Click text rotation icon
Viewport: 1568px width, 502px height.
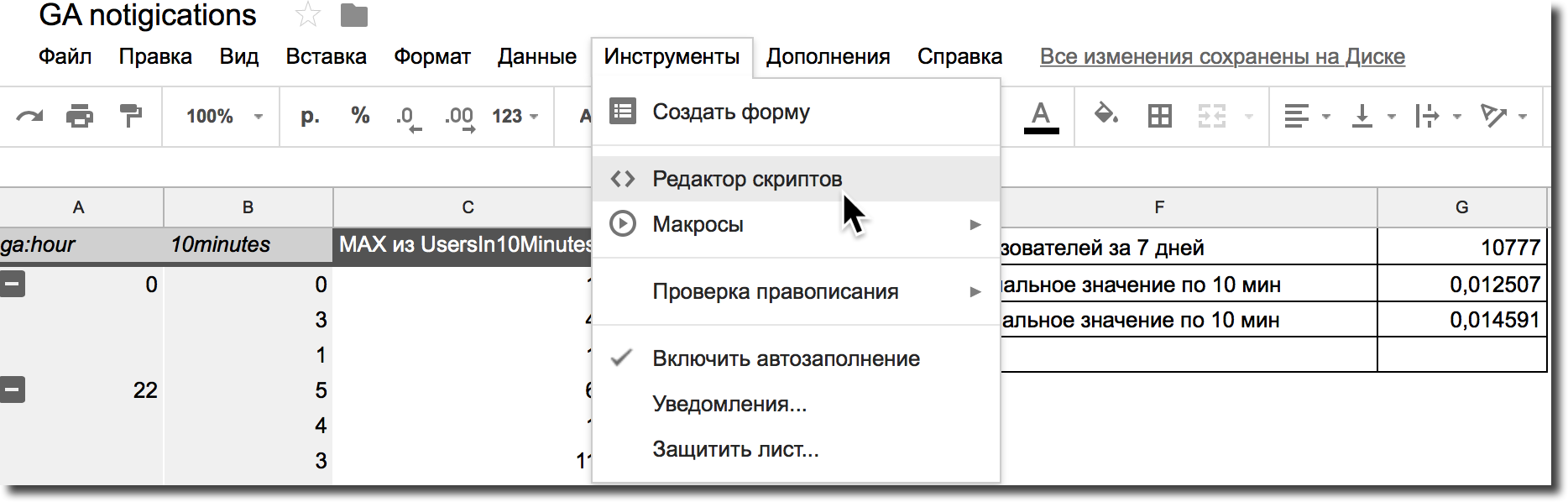[1493, 116]
